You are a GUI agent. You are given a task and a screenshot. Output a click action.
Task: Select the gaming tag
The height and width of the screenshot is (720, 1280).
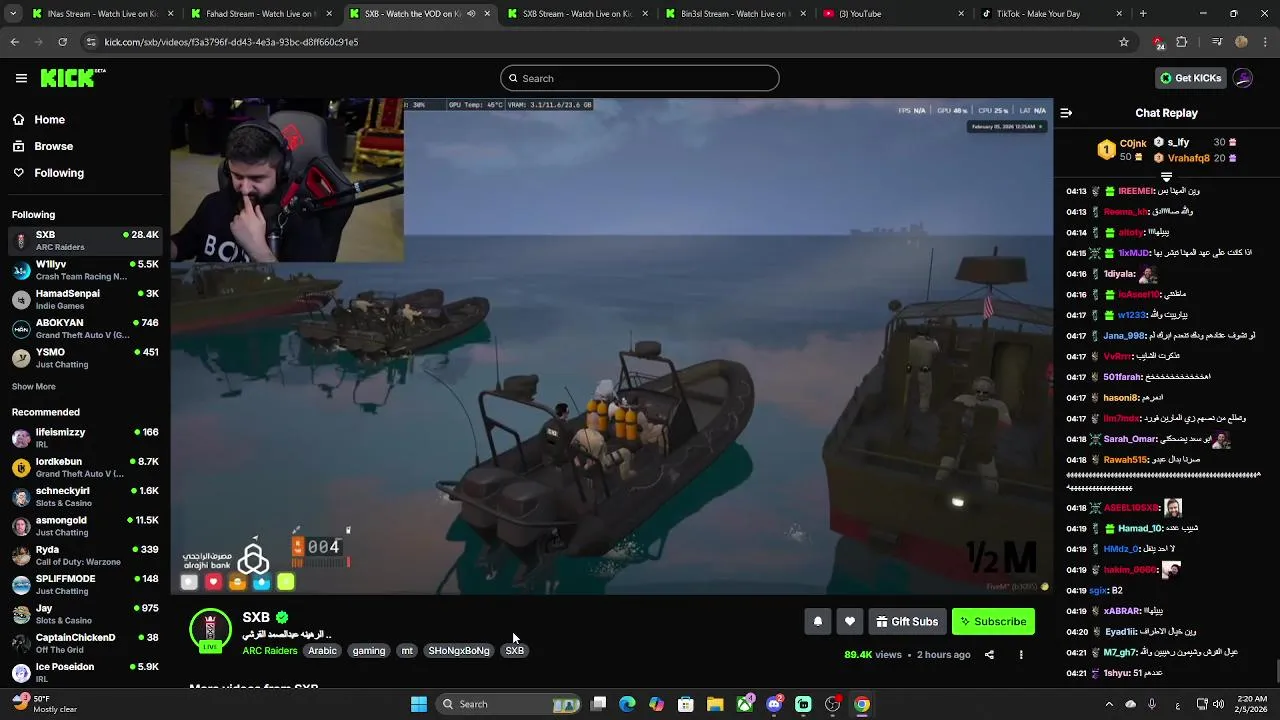tap(368, 651)
